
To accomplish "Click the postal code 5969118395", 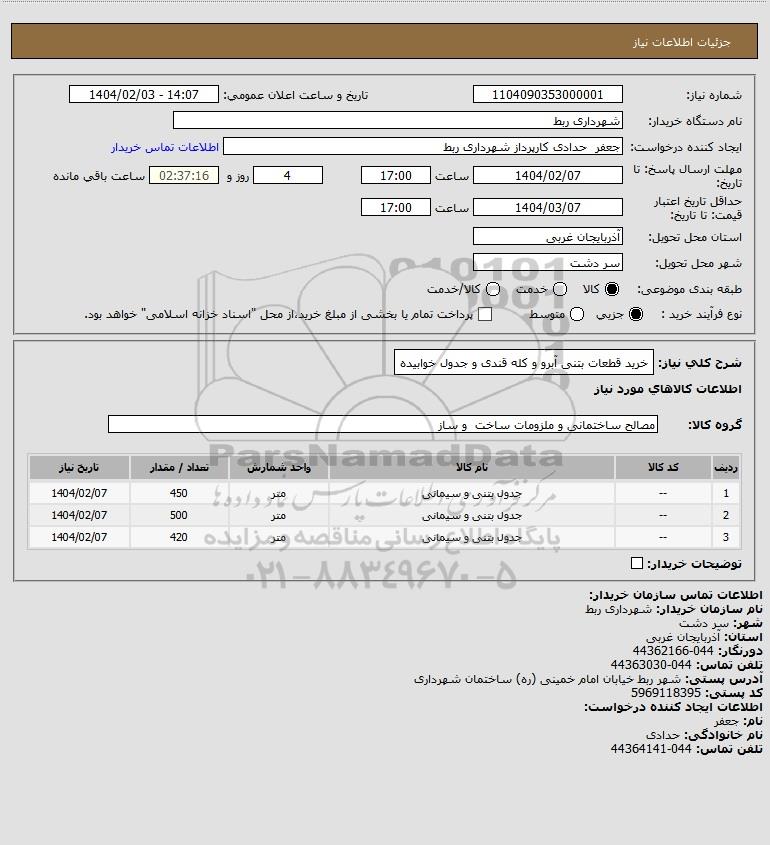I will [666, 693].
